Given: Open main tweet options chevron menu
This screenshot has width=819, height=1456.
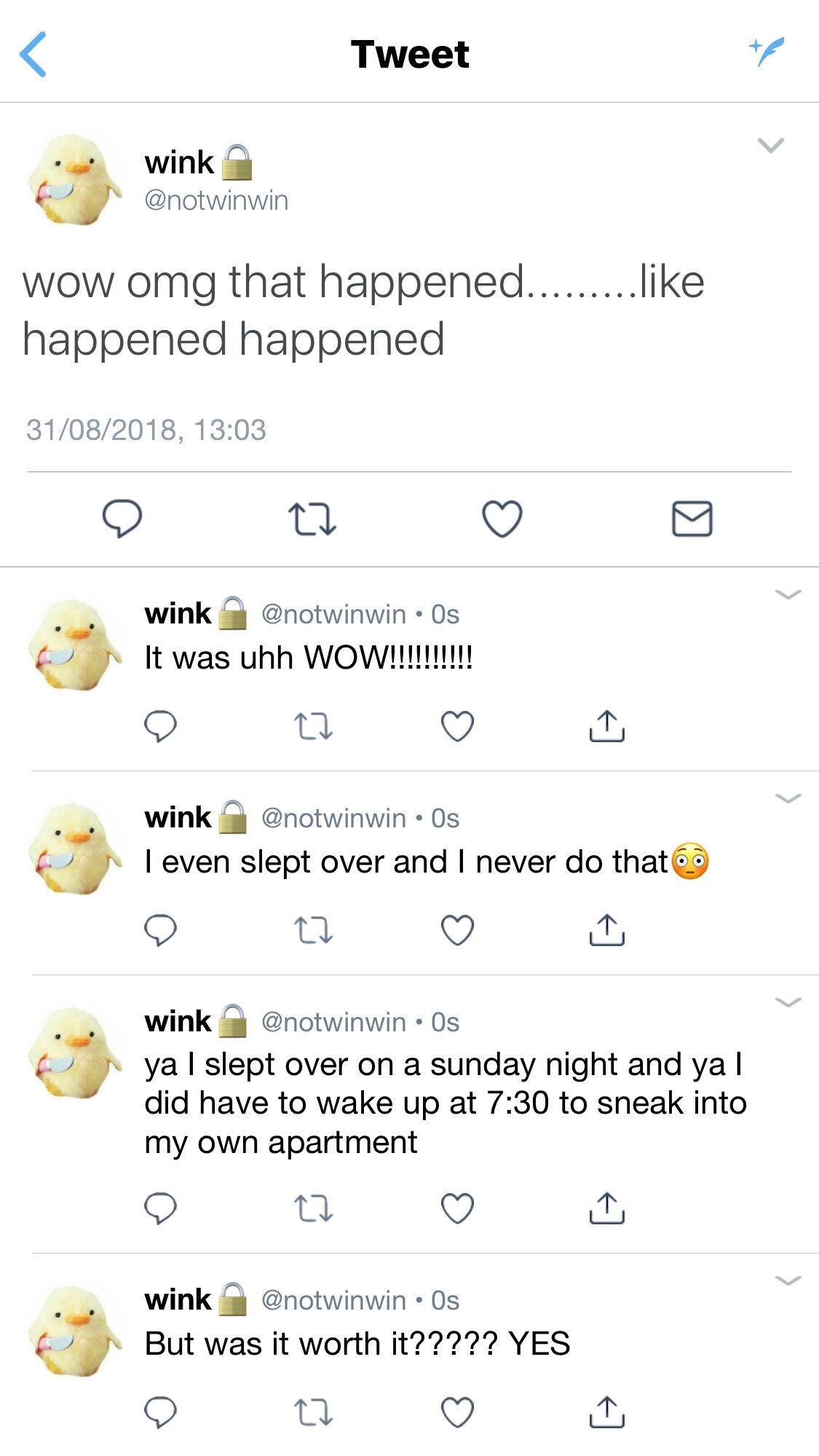Looking at the screenshot, I should pos(770,145).
